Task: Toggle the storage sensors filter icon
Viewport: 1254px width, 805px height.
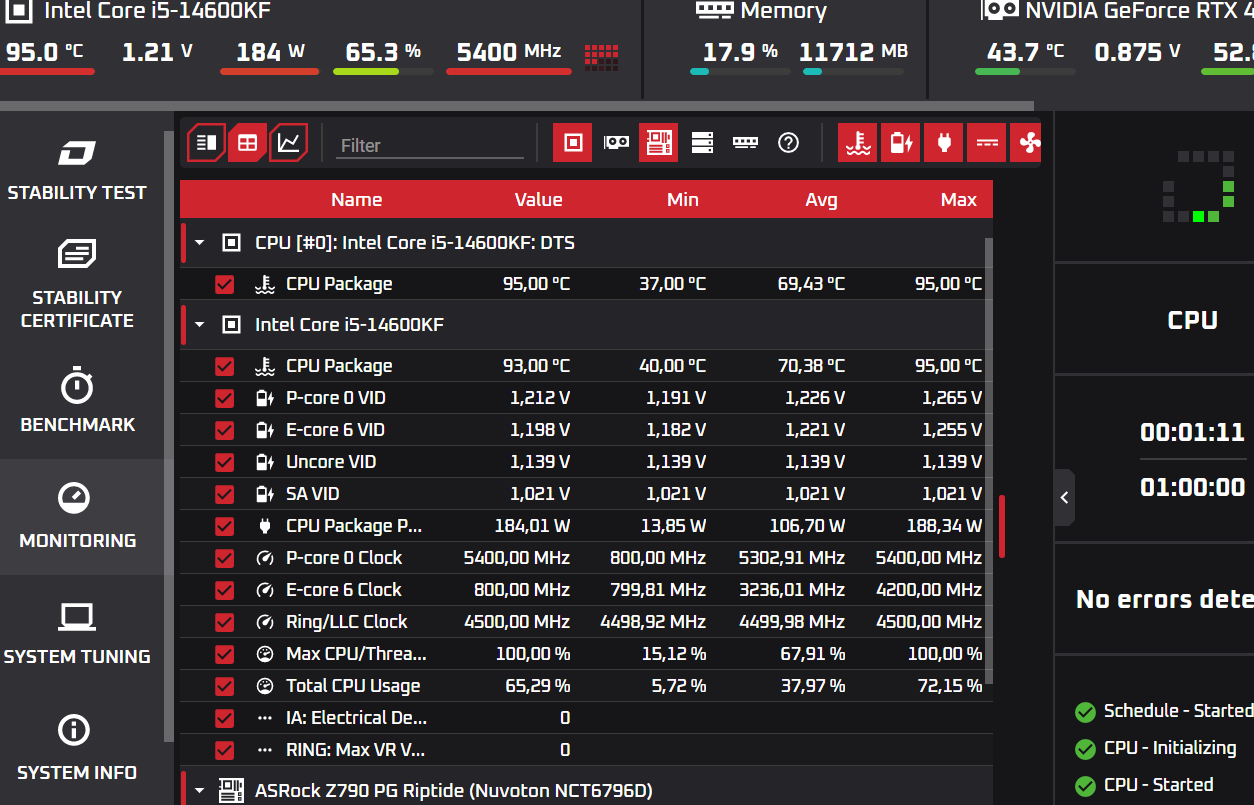Action: click(x=702, y=143)
